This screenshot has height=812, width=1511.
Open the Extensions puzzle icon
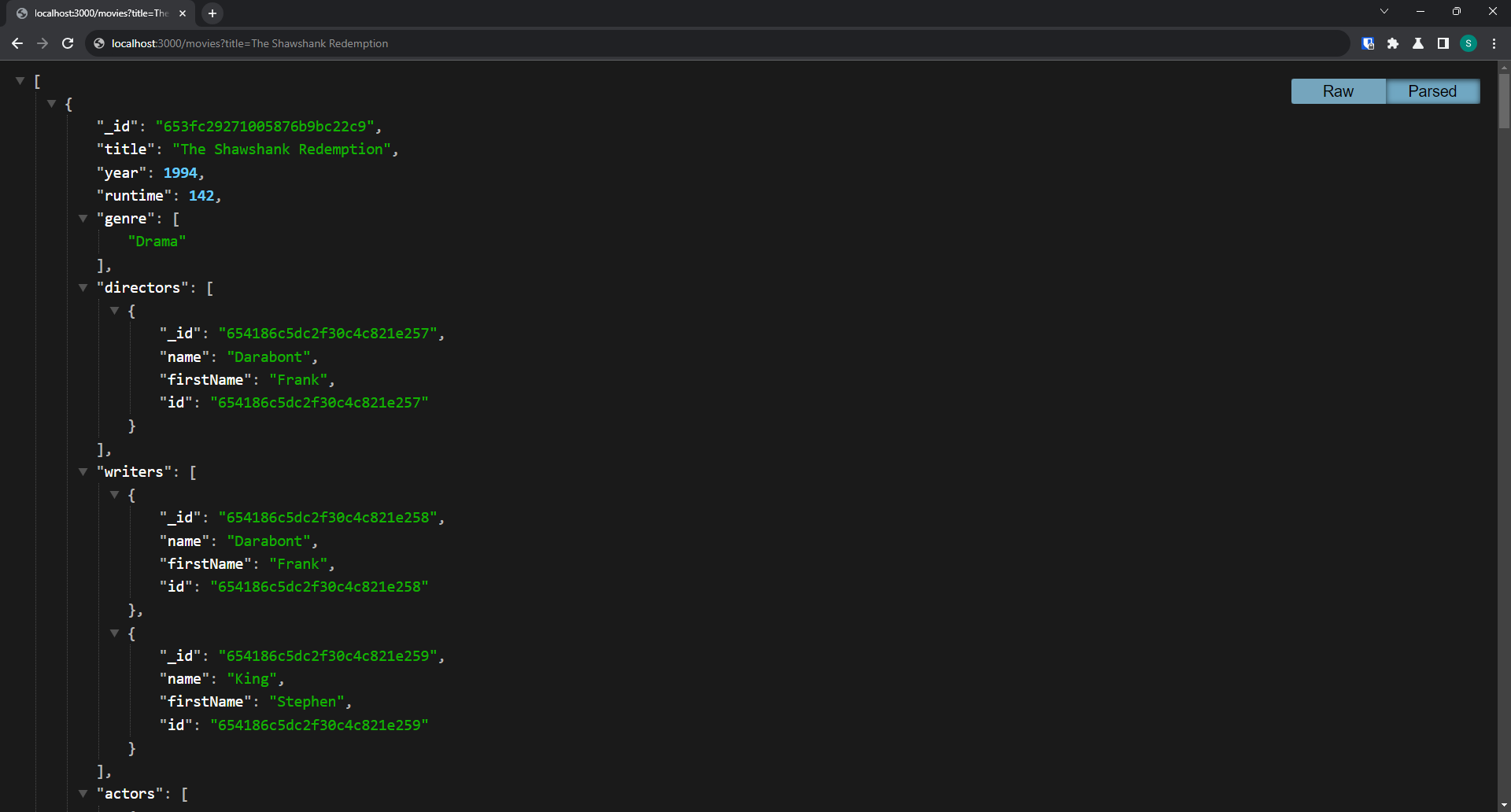pos(1393,43)
